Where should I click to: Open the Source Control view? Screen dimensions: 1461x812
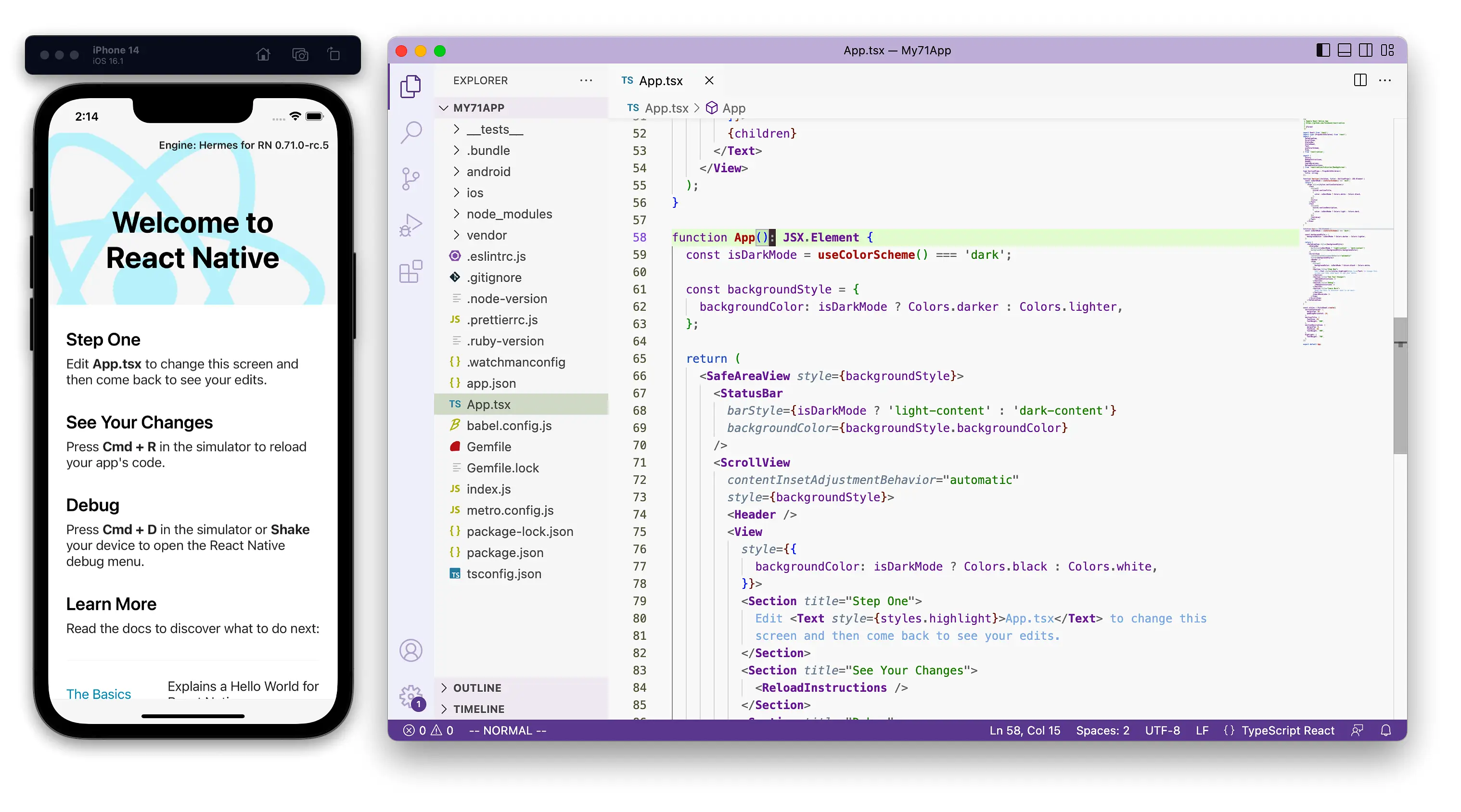(410, 178)
